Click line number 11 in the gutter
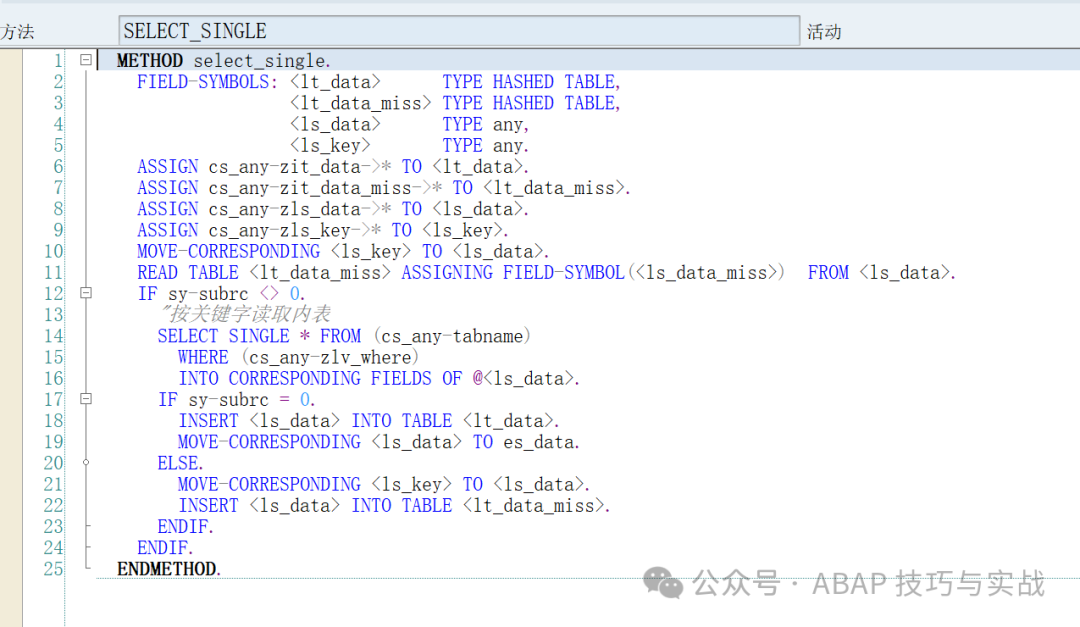The width and height of the screenshot is (1080, 627). click(53, 273)
